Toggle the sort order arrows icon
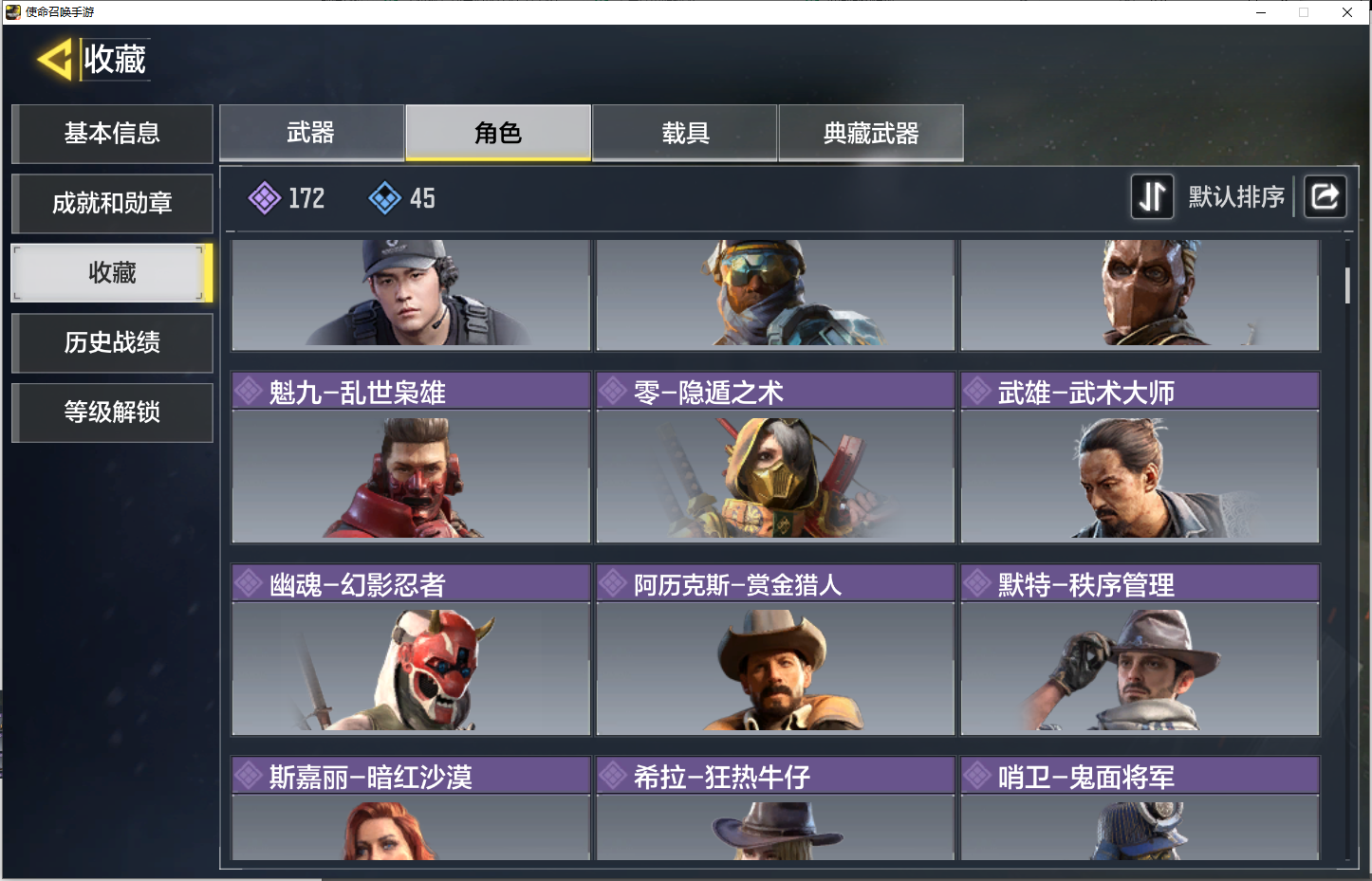1372x881 pixels. (1152, 197)
